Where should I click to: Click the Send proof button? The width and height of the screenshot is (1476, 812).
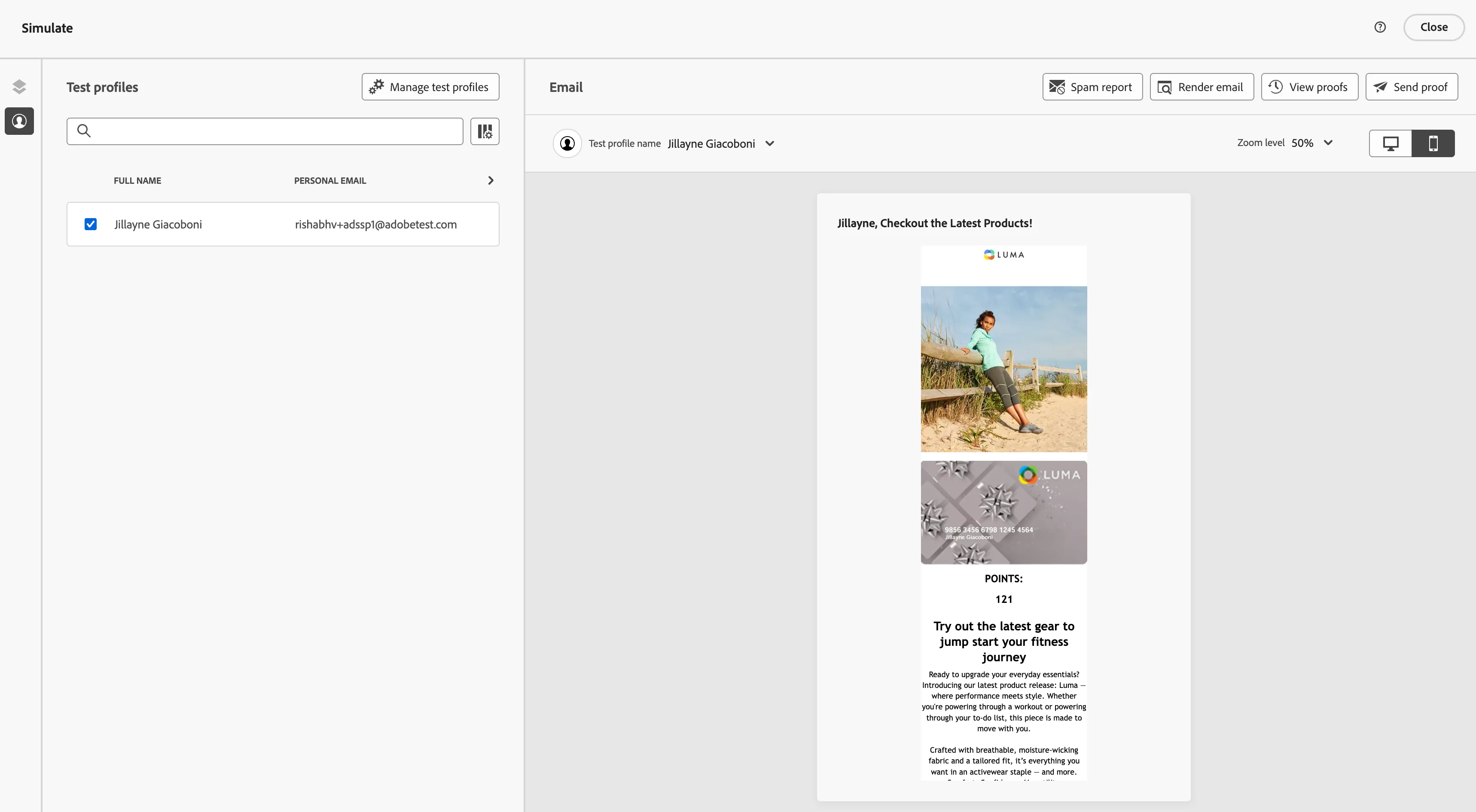(1411, 87)
